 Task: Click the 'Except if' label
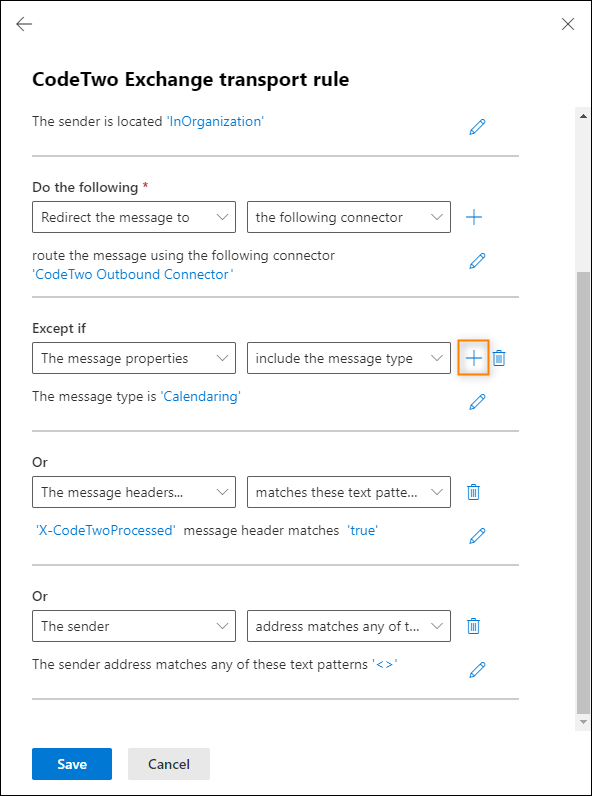coord(59,328)
